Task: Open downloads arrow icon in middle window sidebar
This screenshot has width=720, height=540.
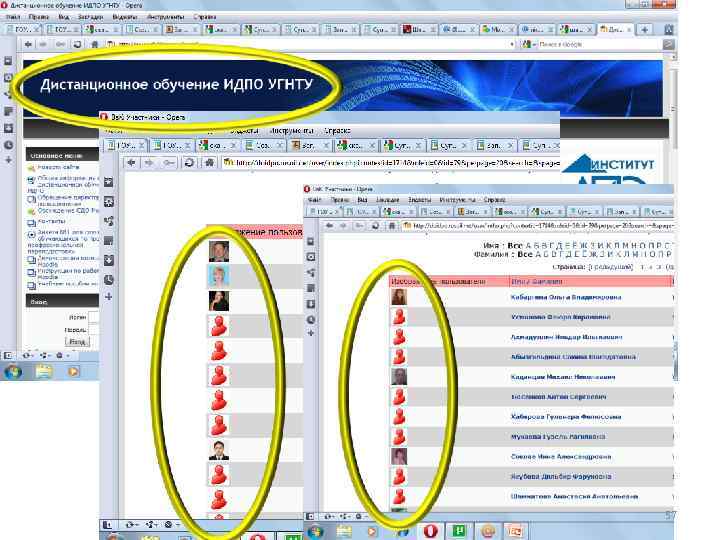Action: [109, 260]
